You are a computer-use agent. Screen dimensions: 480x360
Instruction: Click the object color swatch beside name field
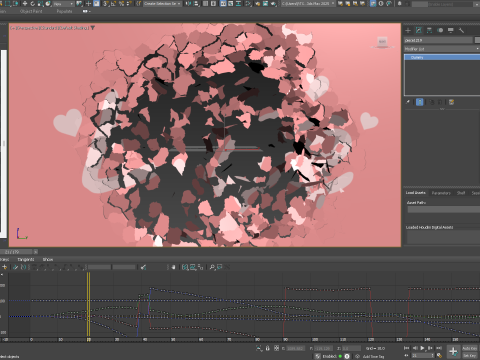point(477,40)
